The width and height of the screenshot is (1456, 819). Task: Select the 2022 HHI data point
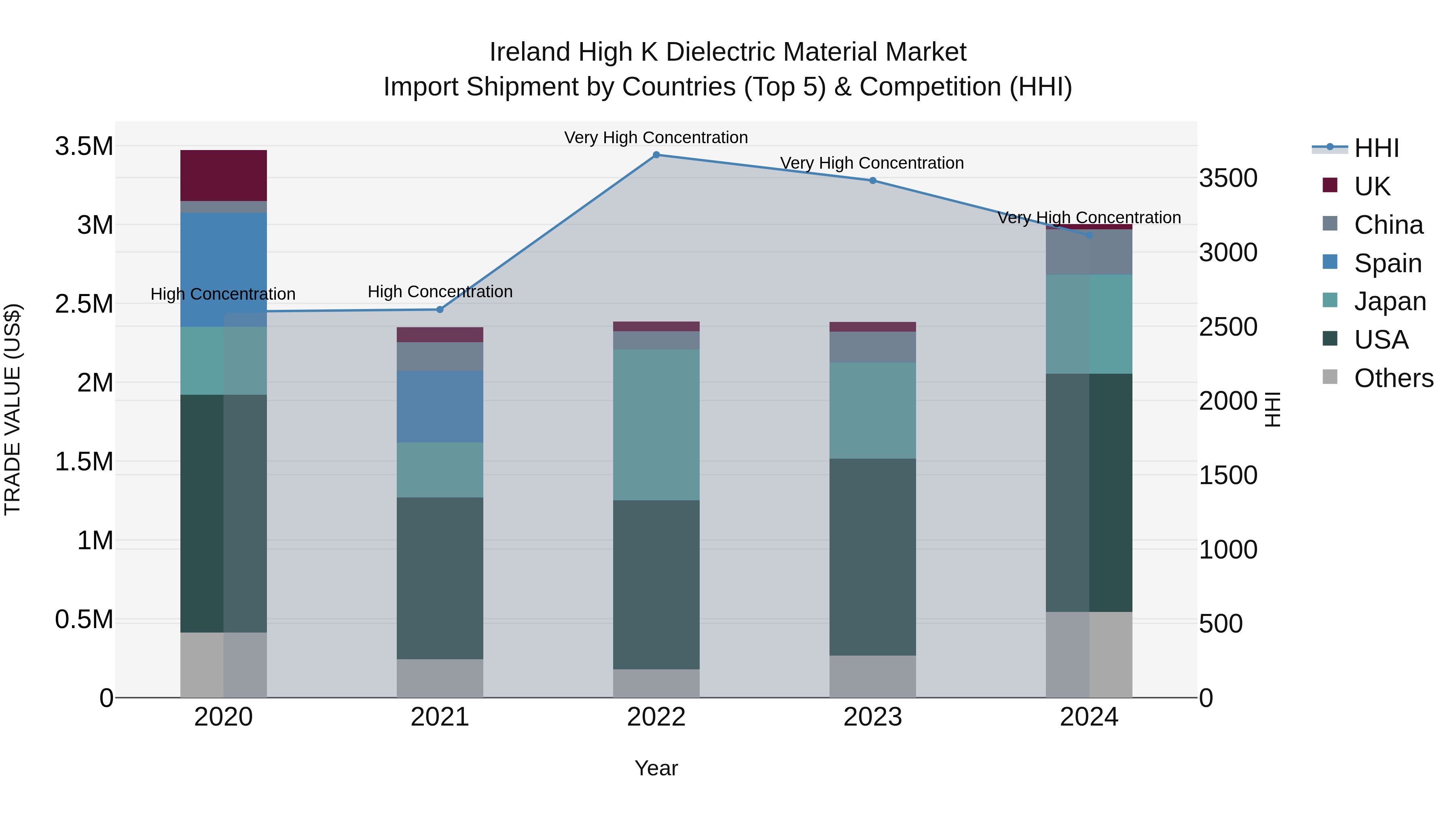click(656, 155)
